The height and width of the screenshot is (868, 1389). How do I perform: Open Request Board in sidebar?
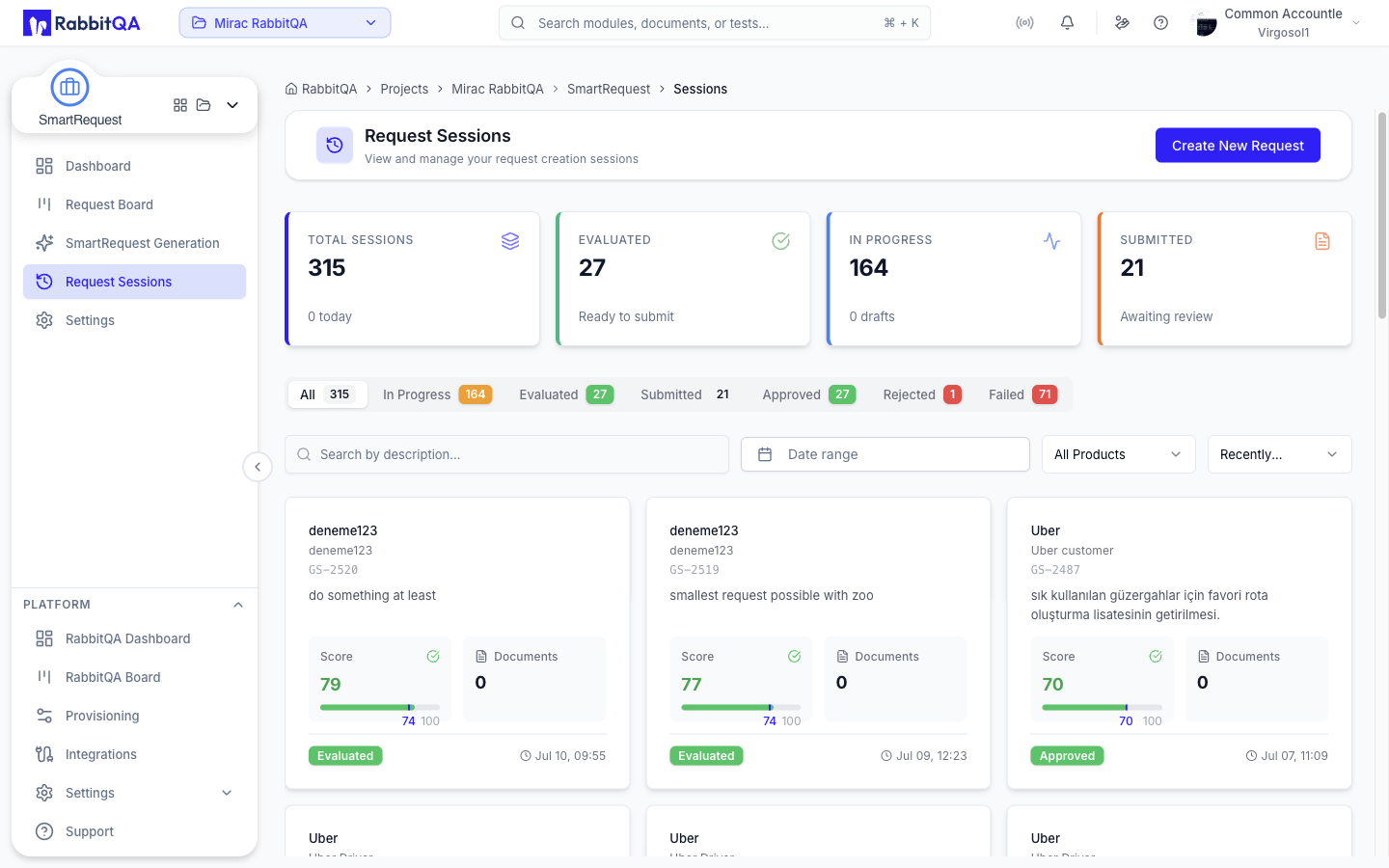(134, 204)
